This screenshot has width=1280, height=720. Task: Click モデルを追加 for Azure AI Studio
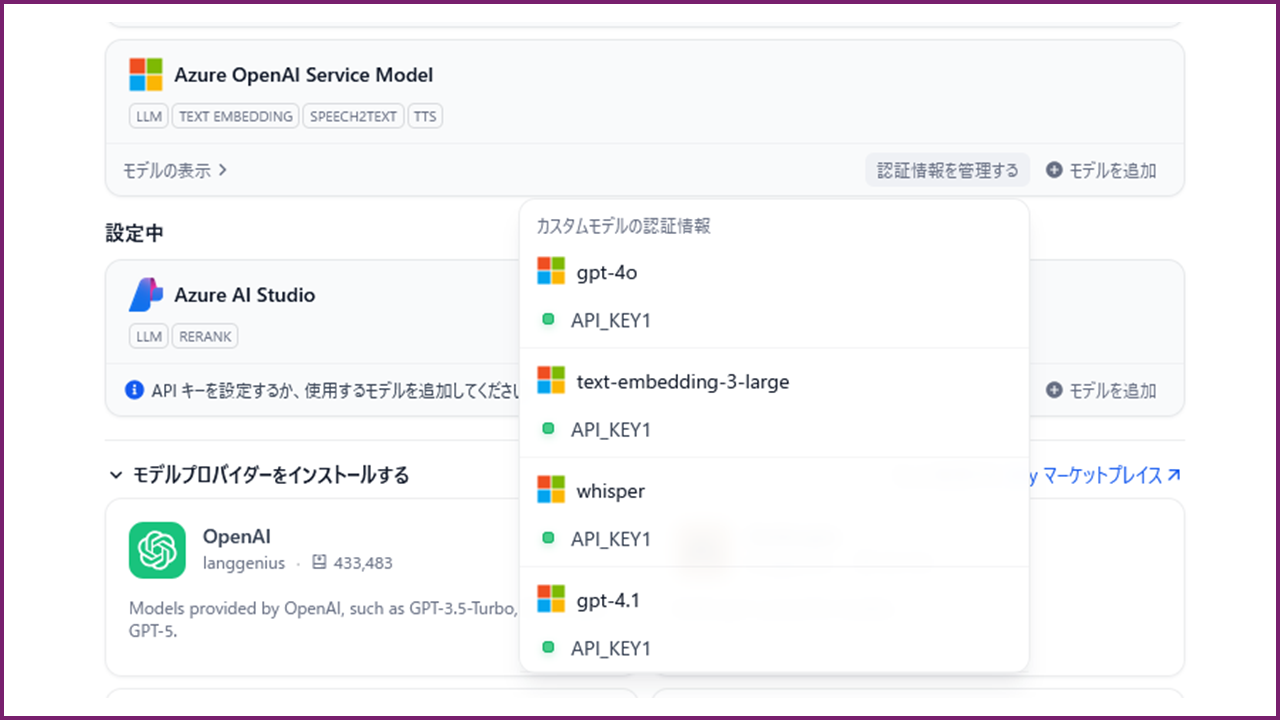click(1101, 391)
